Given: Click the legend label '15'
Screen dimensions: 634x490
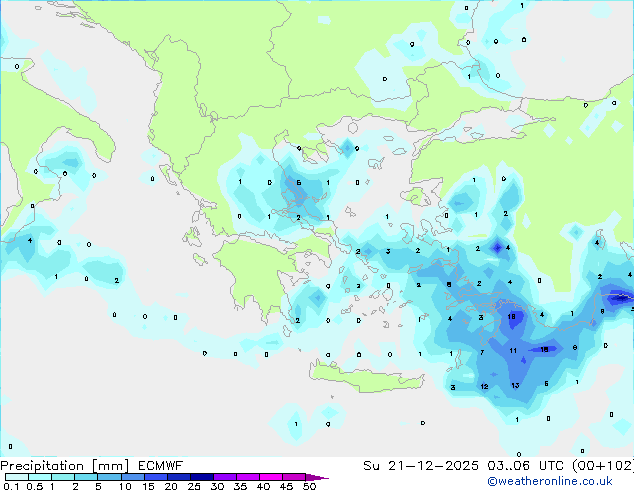Looking at the screenshot, I should 148,486.
